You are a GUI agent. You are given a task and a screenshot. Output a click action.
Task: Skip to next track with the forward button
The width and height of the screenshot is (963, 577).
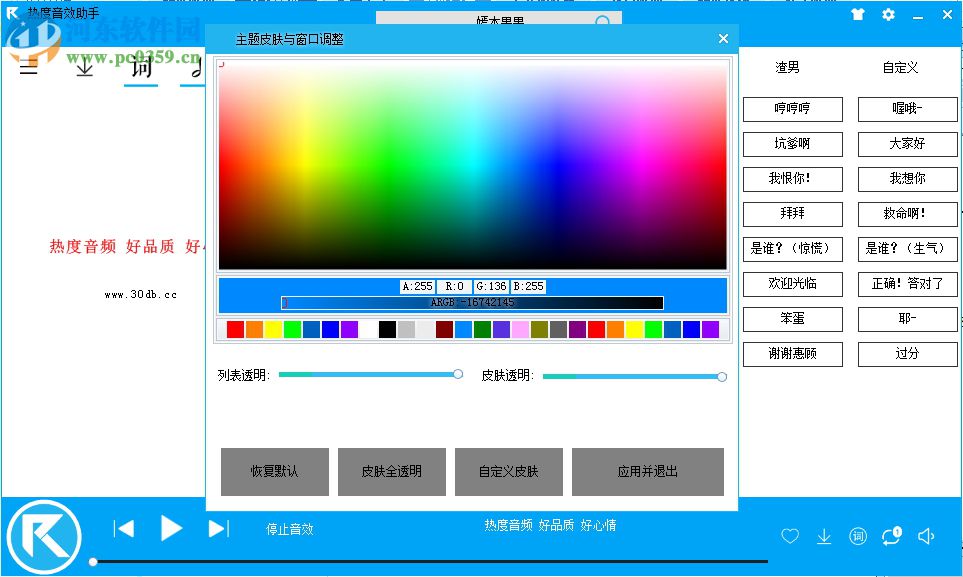click(217, 529)
